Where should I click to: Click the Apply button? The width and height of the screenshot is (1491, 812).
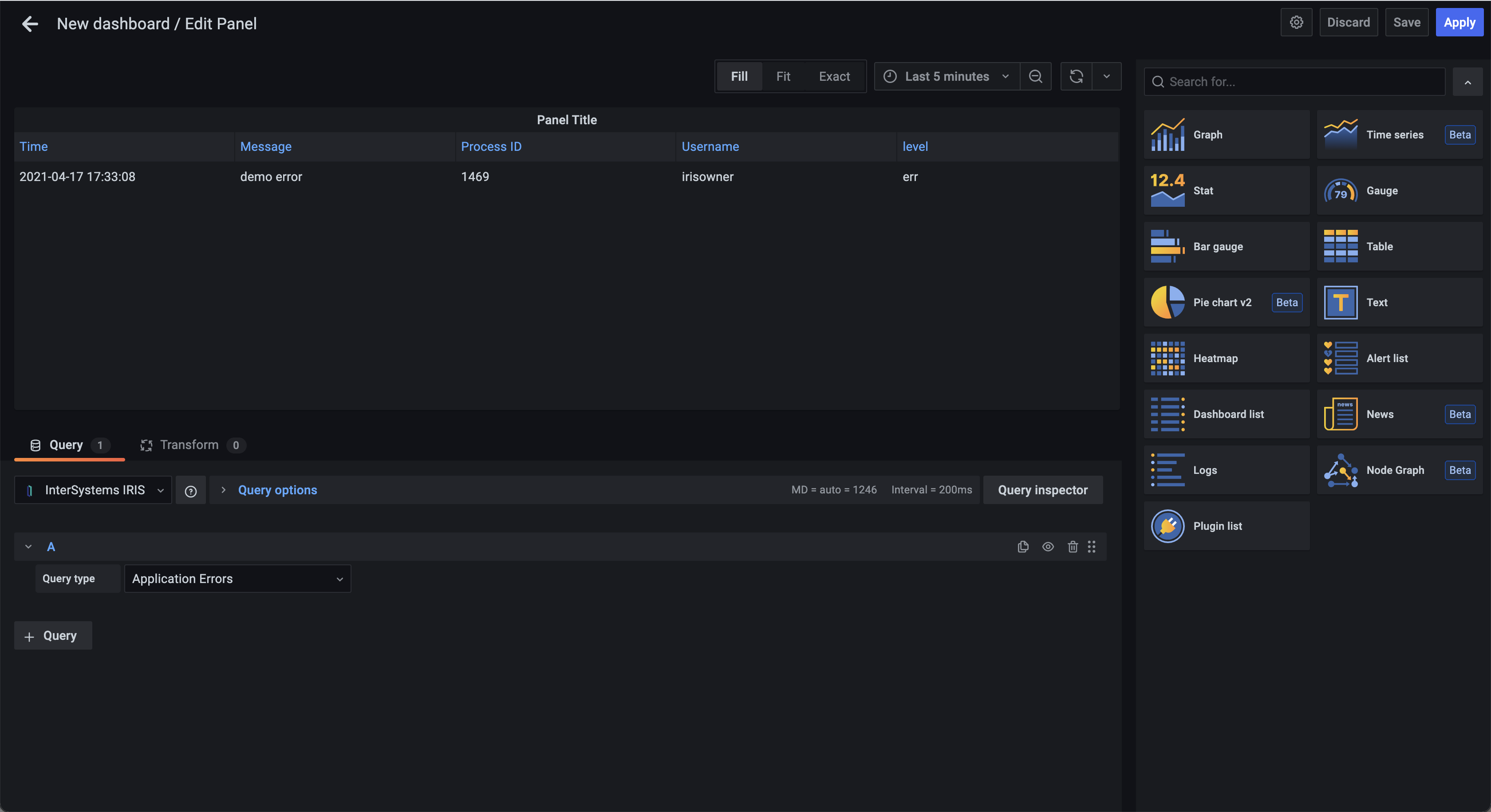pos(1459,23)
